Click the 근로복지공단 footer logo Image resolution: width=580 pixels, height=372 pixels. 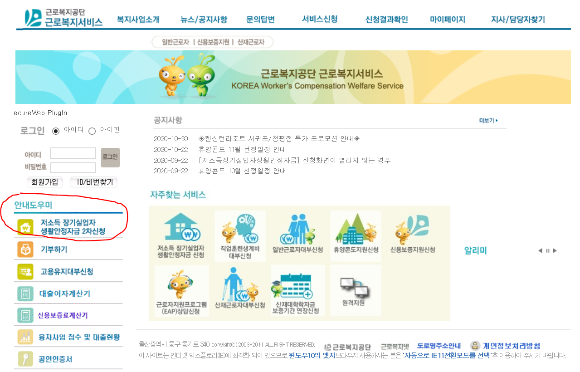[x=347, y=347]
